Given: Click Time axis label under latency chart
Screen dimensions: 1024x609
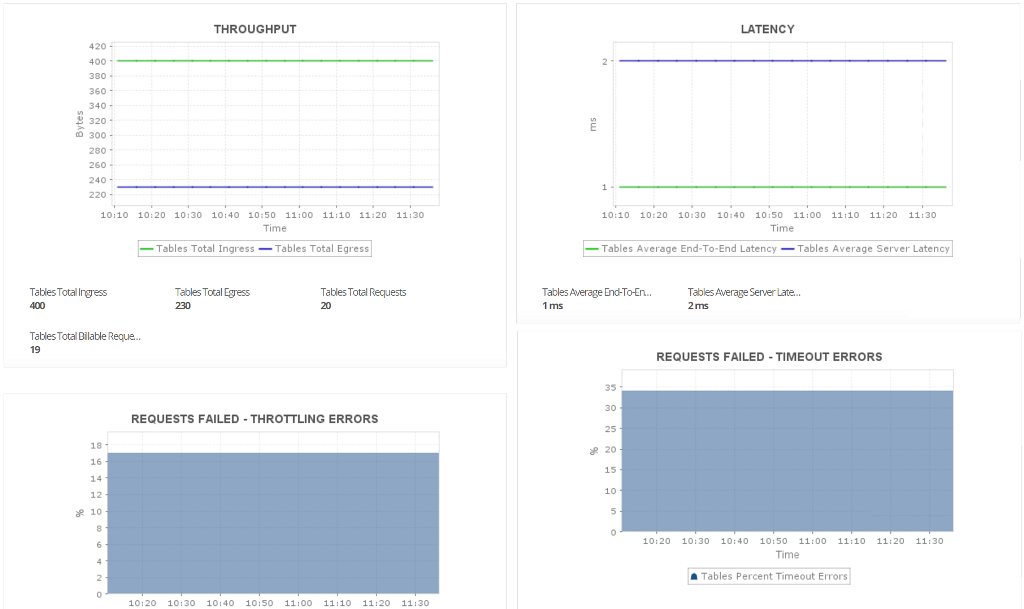Looking at the screenshot, I should coord(782,228).
